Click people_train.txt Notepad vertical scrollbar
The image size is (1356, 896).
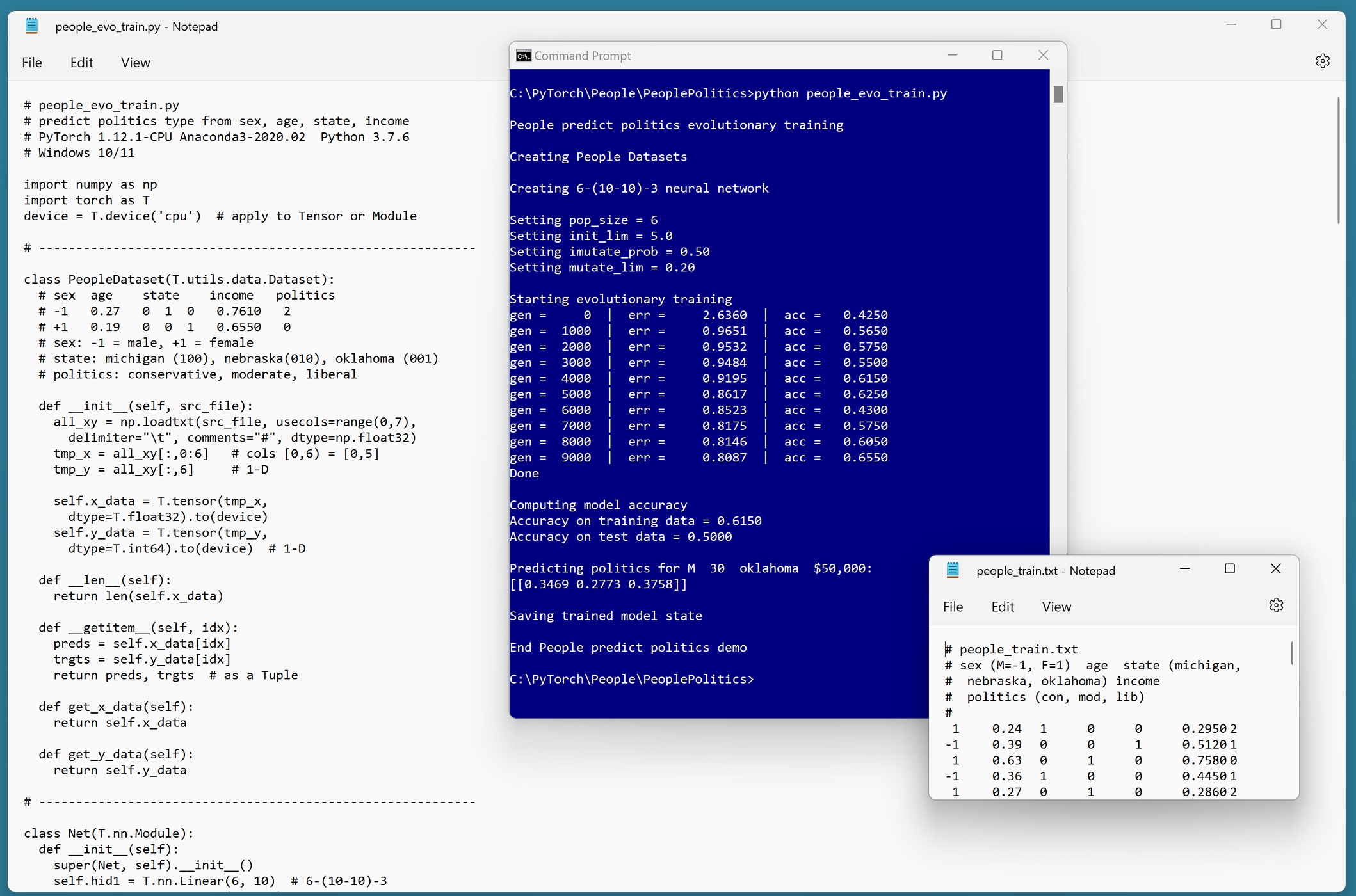point(1291,653)
